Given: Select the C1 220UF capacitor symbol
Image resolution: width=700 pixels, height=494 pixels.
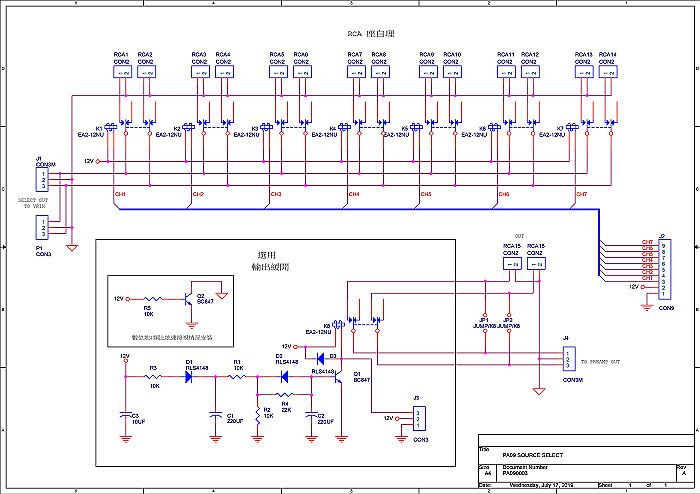Looking at the screenshot, I should coord(214,412).
